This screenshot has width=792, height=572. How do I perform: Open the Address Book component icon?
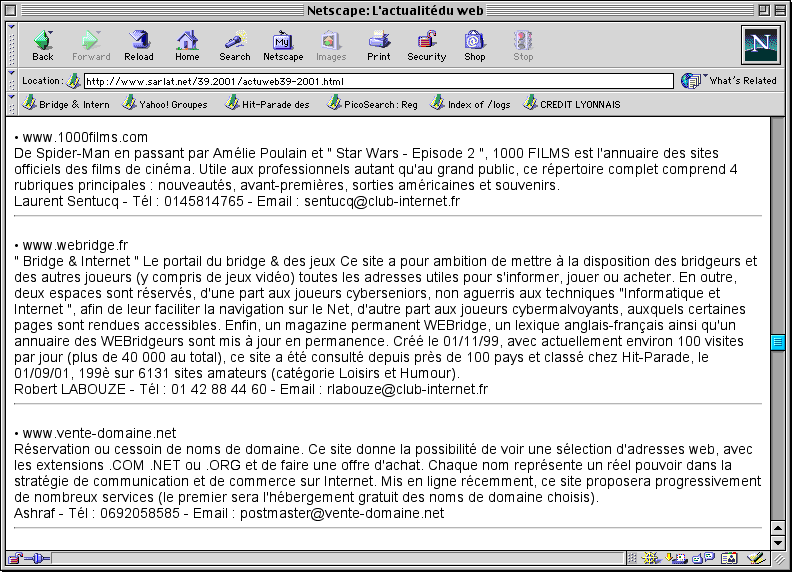point(729,558)
